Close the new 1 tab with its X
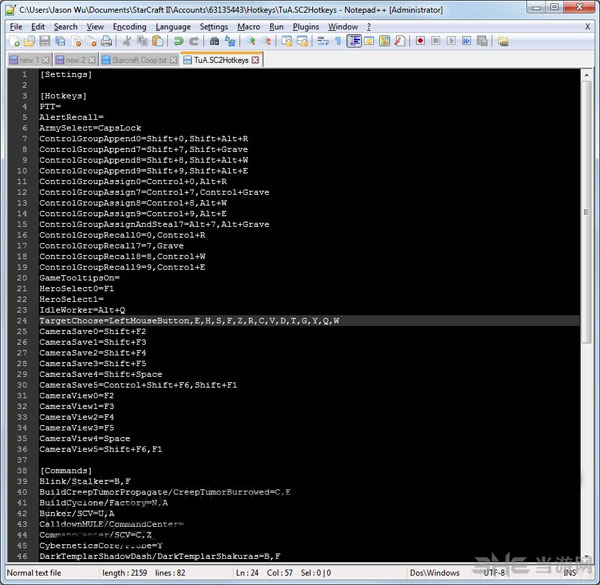 (x=46, y=60)
